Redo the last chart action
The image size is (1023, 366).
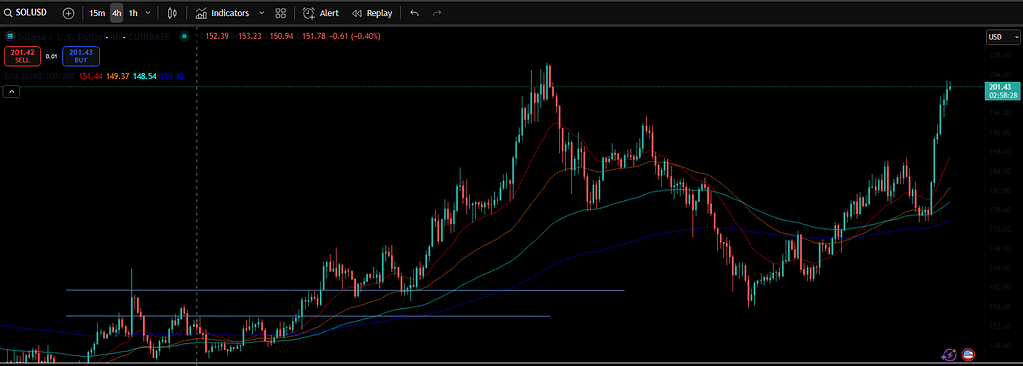[436, 13]
